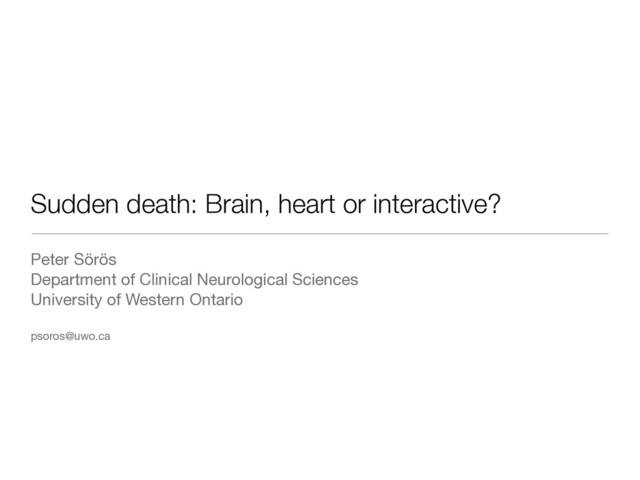This screenshot has width=640, height=480.
Task: Click the word "Ontario"
Action: coord(216,300)
